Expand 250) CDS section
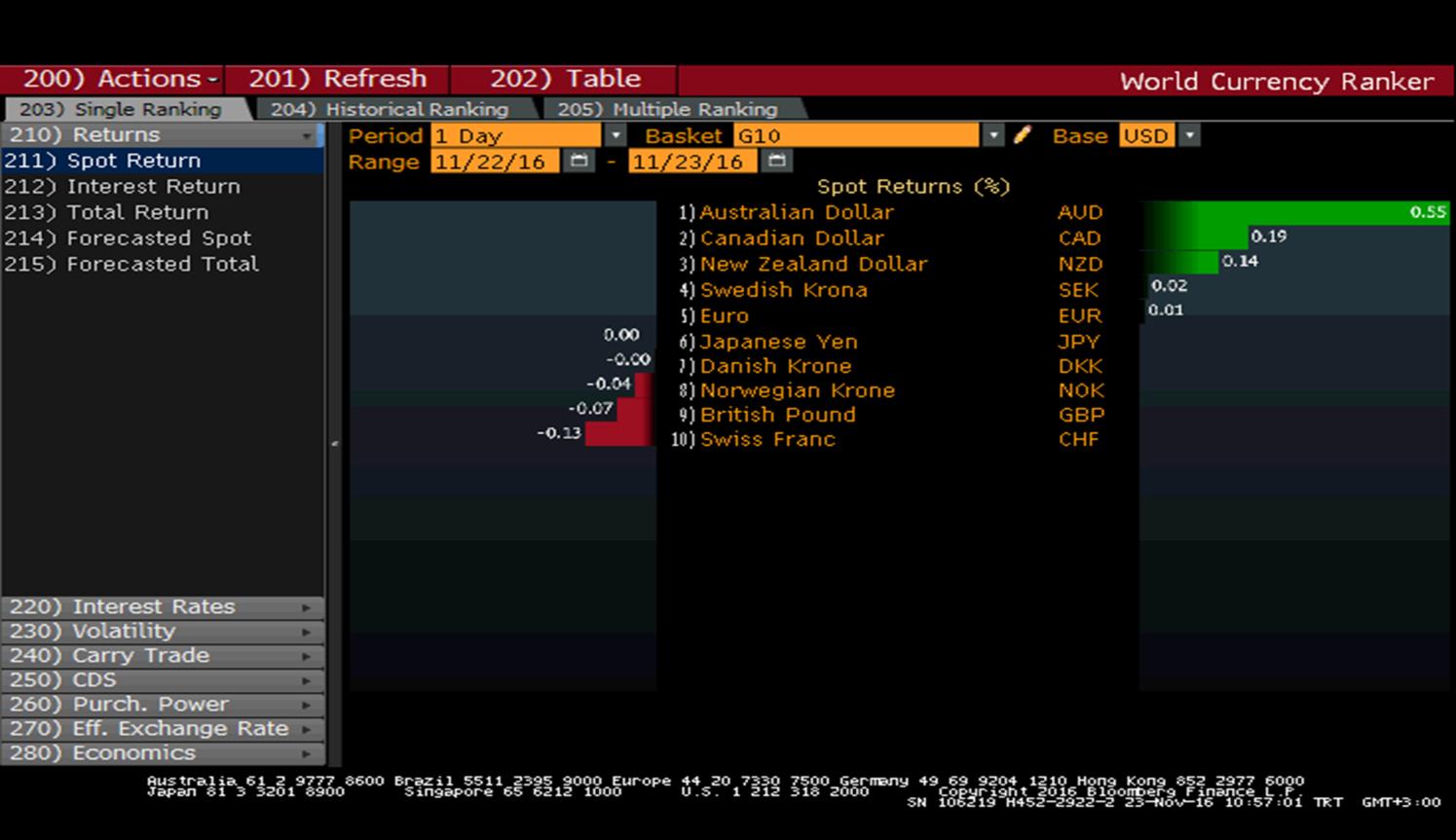The width and height of the screenshot is (1456, 840). coord(162,679)
